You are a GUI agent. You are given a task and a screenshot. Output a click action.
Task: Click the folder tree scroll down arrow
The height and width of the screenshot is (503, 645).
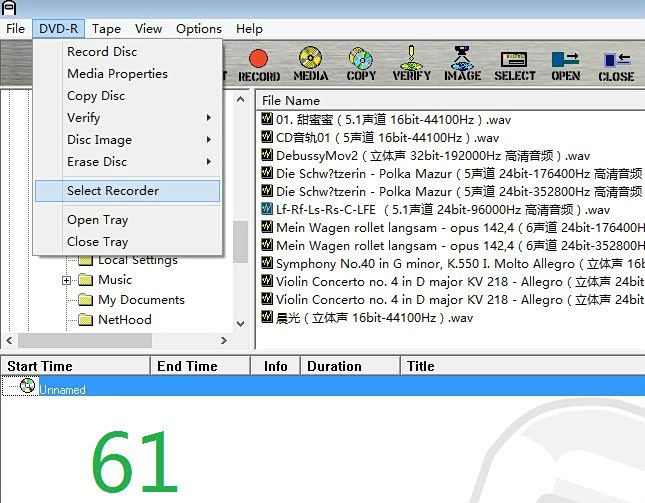click(240, 324)
